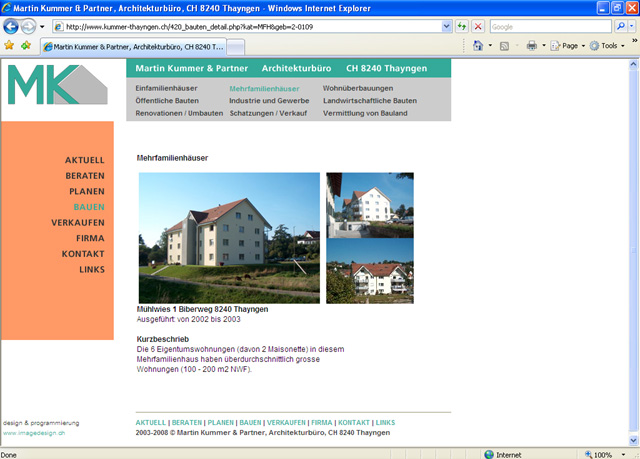Open the Einfamilienhäuser category menu item
The image size is (640, 459).
pyautogui.click(x=167, y=89)
